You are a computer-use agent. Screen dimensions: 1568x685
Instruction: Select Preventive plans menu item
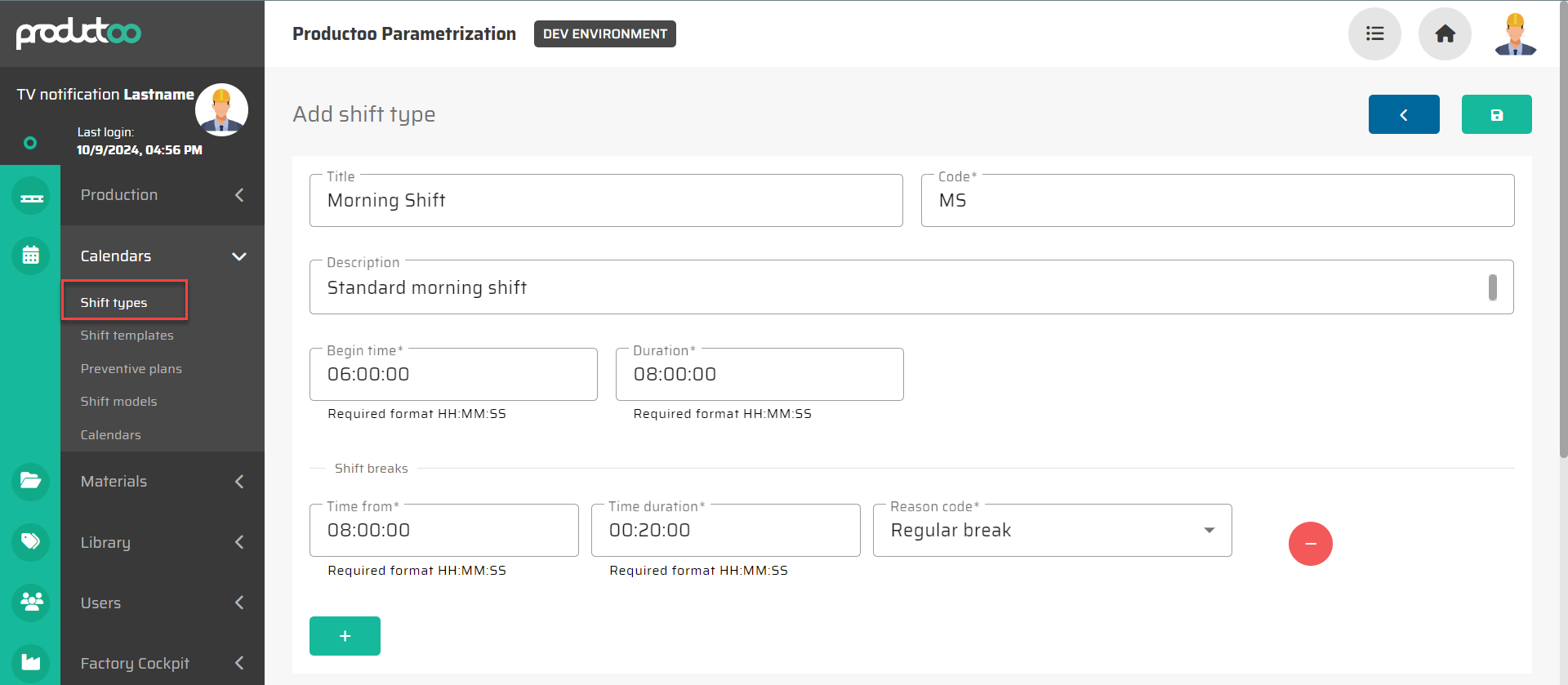click(x=131, y=369)
